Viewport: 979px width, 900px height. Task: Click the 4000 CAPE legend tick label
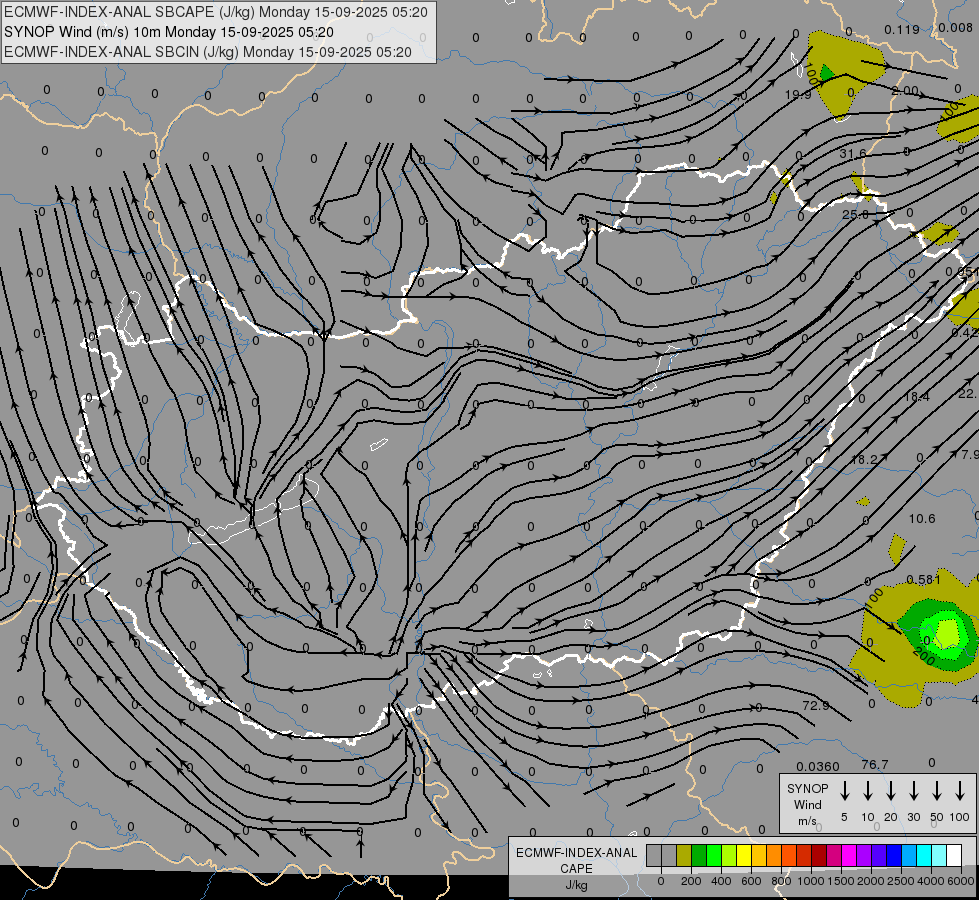coord(931,881)
